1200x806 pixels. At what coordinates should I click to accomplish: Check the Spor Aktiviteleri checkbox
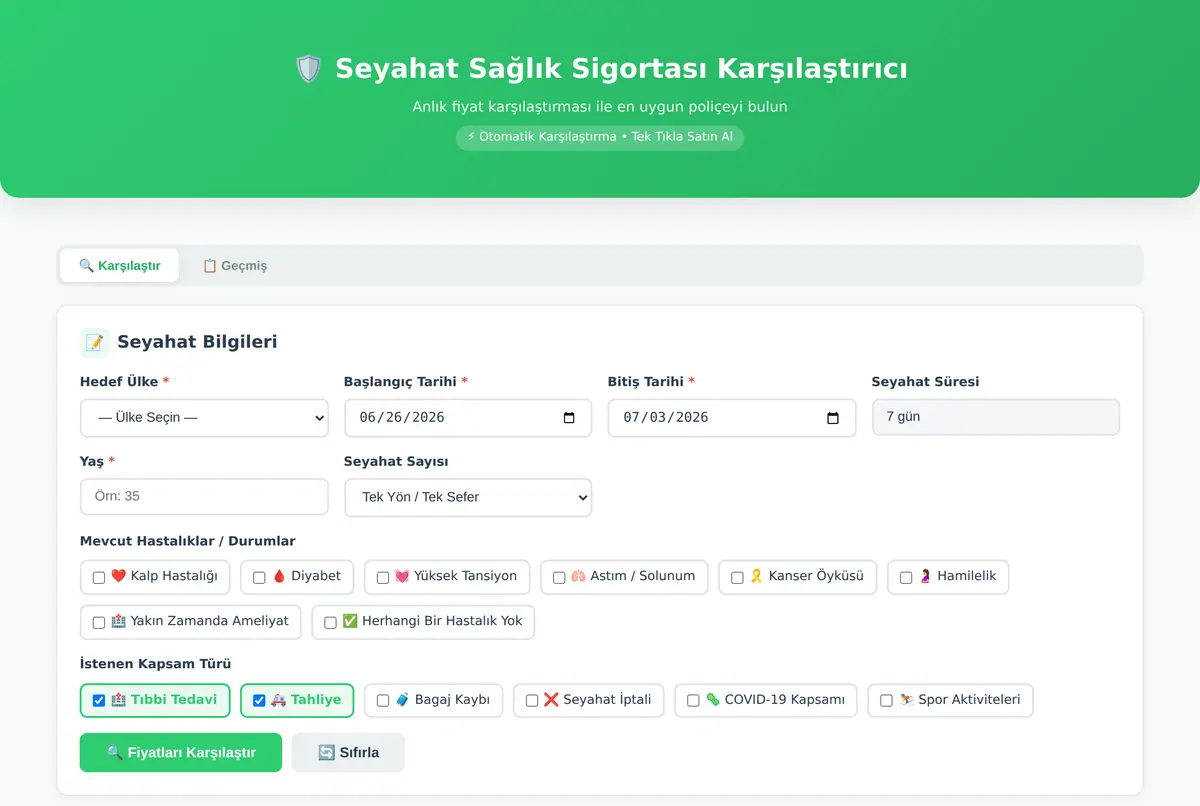(886, 701)
